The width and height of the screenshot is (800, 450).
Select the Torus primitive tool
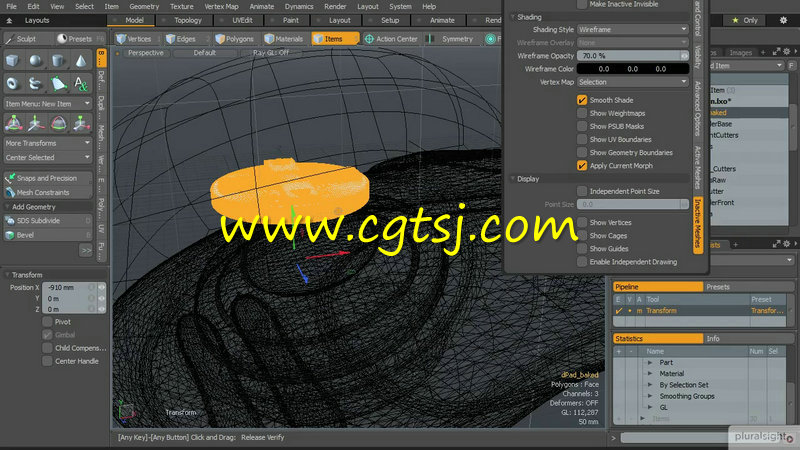(x=13, y=83)
